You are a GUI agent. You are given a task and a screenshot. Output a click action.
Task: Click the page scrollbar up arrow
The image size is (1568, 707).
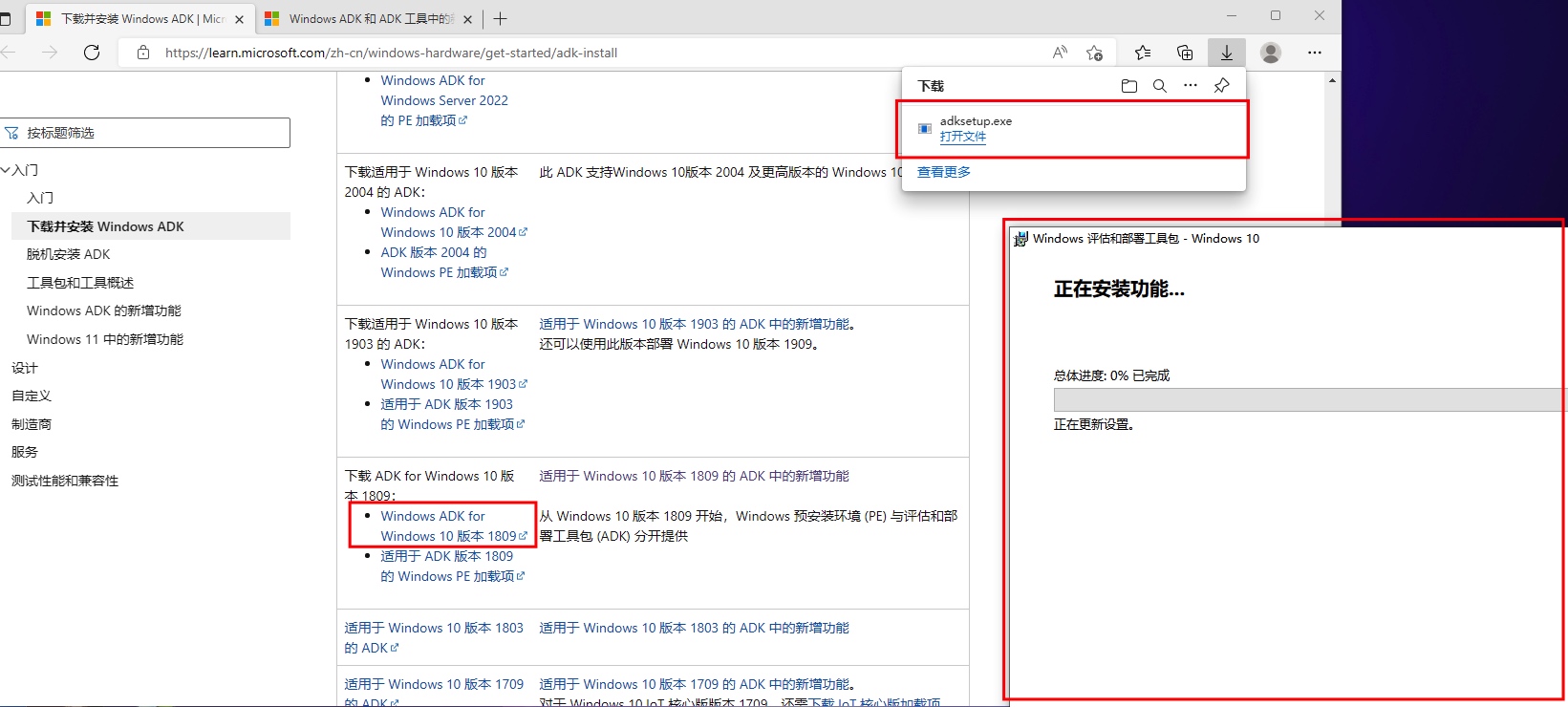point(1333,81)
